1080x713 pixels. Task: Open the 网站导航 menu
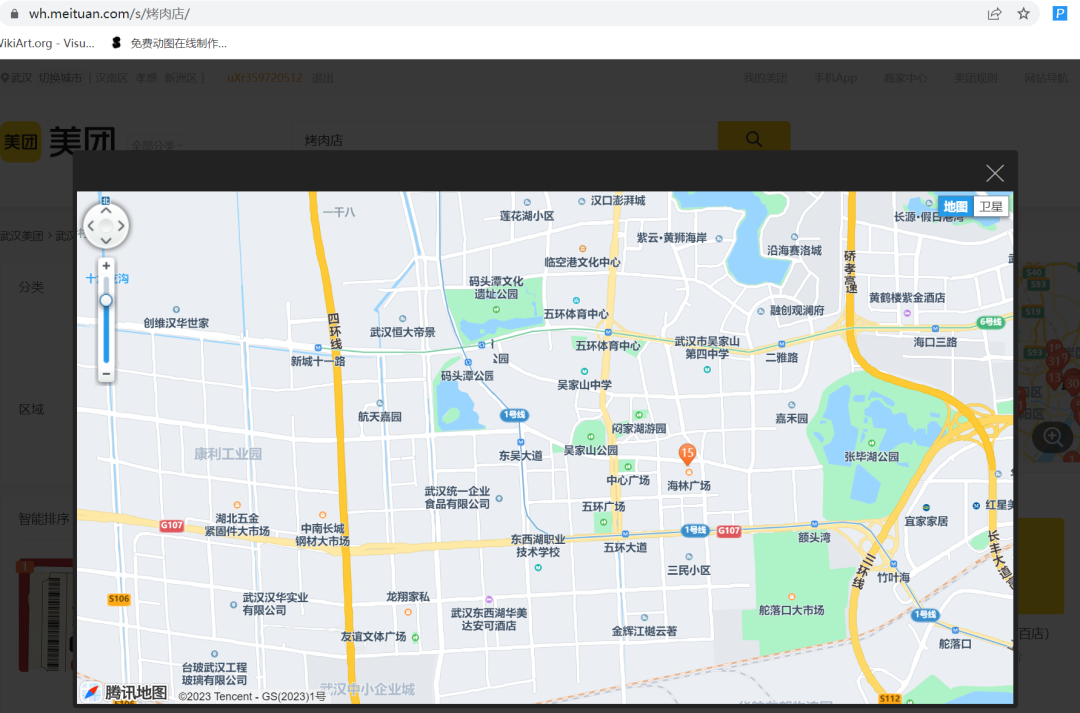1046,78
